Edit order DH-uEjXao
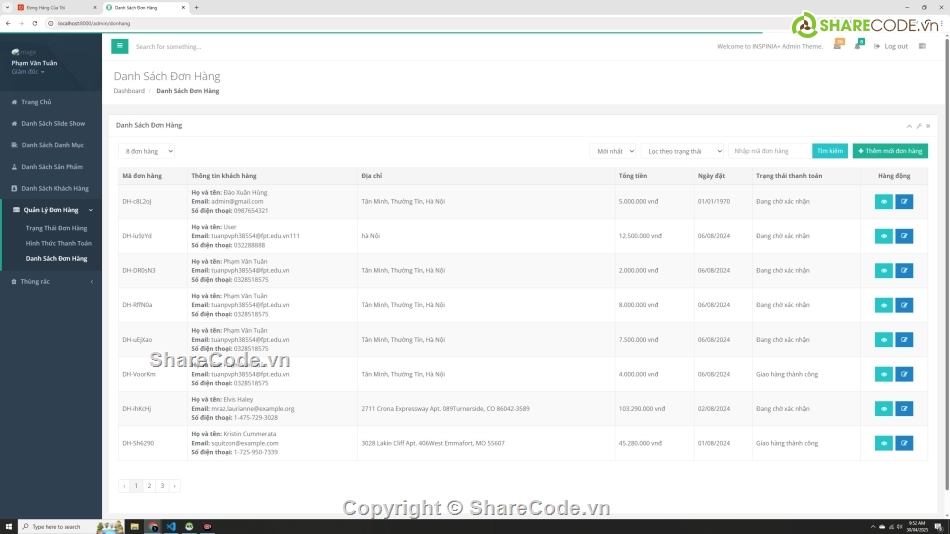 tap(904, 339)
